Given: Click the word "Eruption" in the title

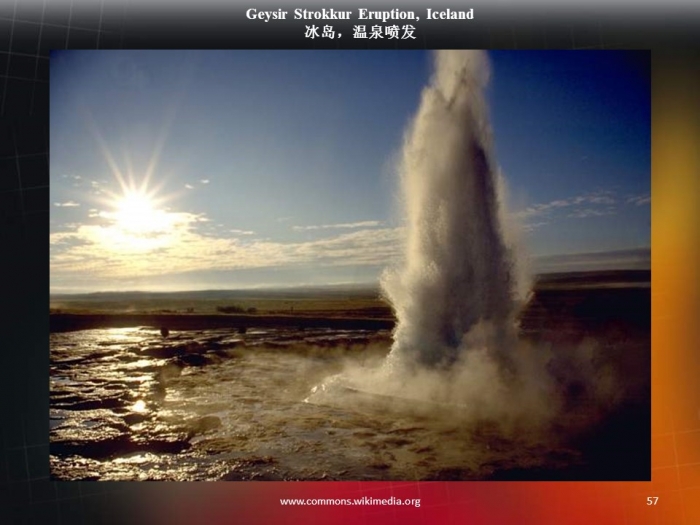Looking at the screenshot, I should click(384, 15).
